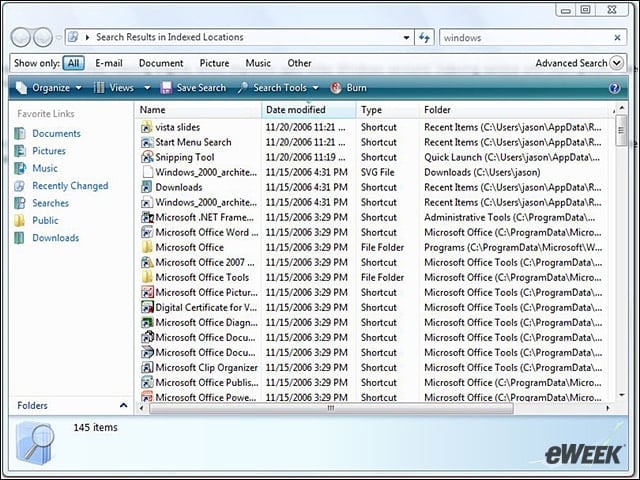
Task: Click the Save Search floppy icon
Action: click(x=166, y=88)
